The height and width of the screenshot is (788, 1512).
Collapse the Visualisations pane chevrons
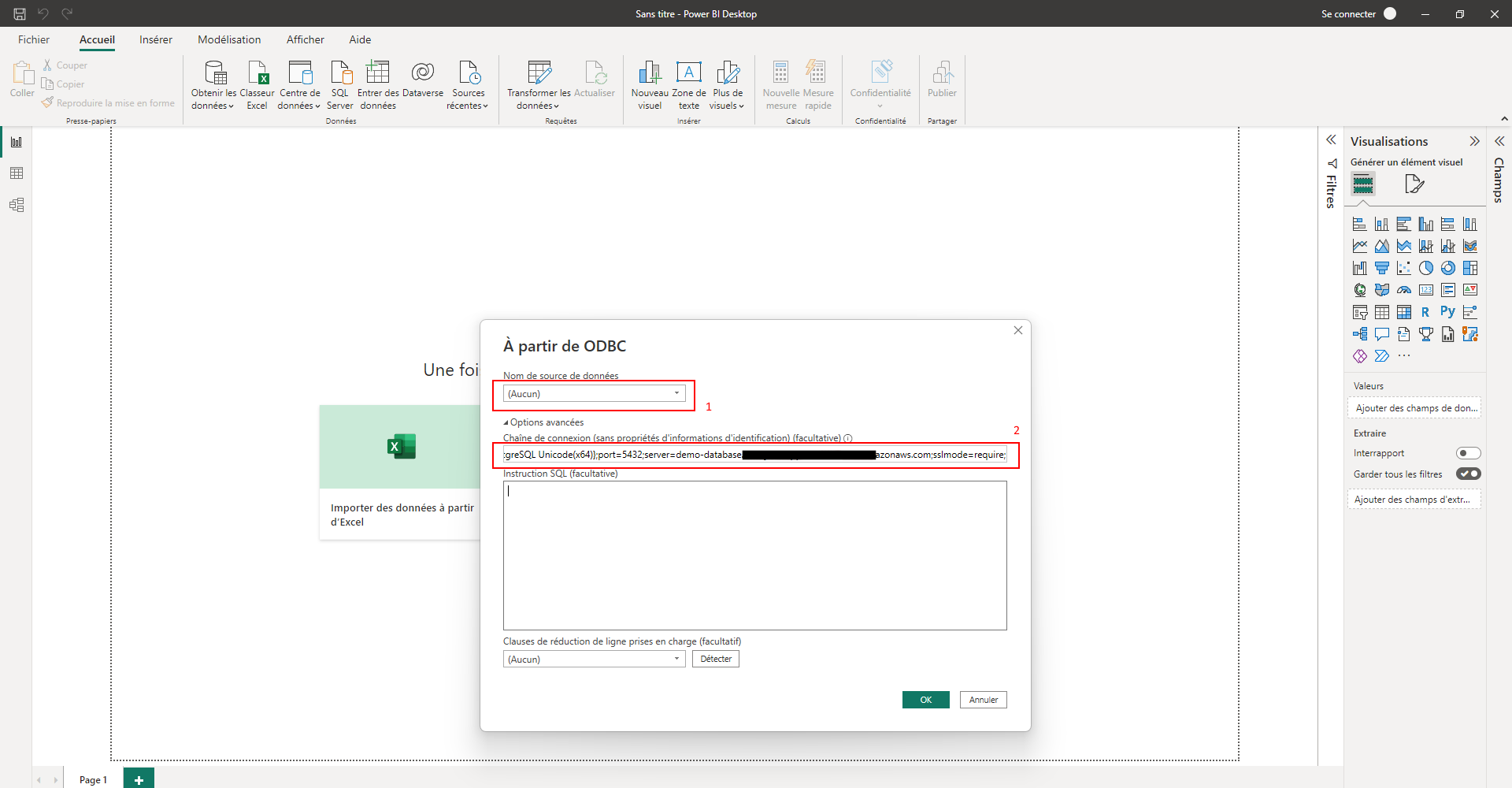1474,141
